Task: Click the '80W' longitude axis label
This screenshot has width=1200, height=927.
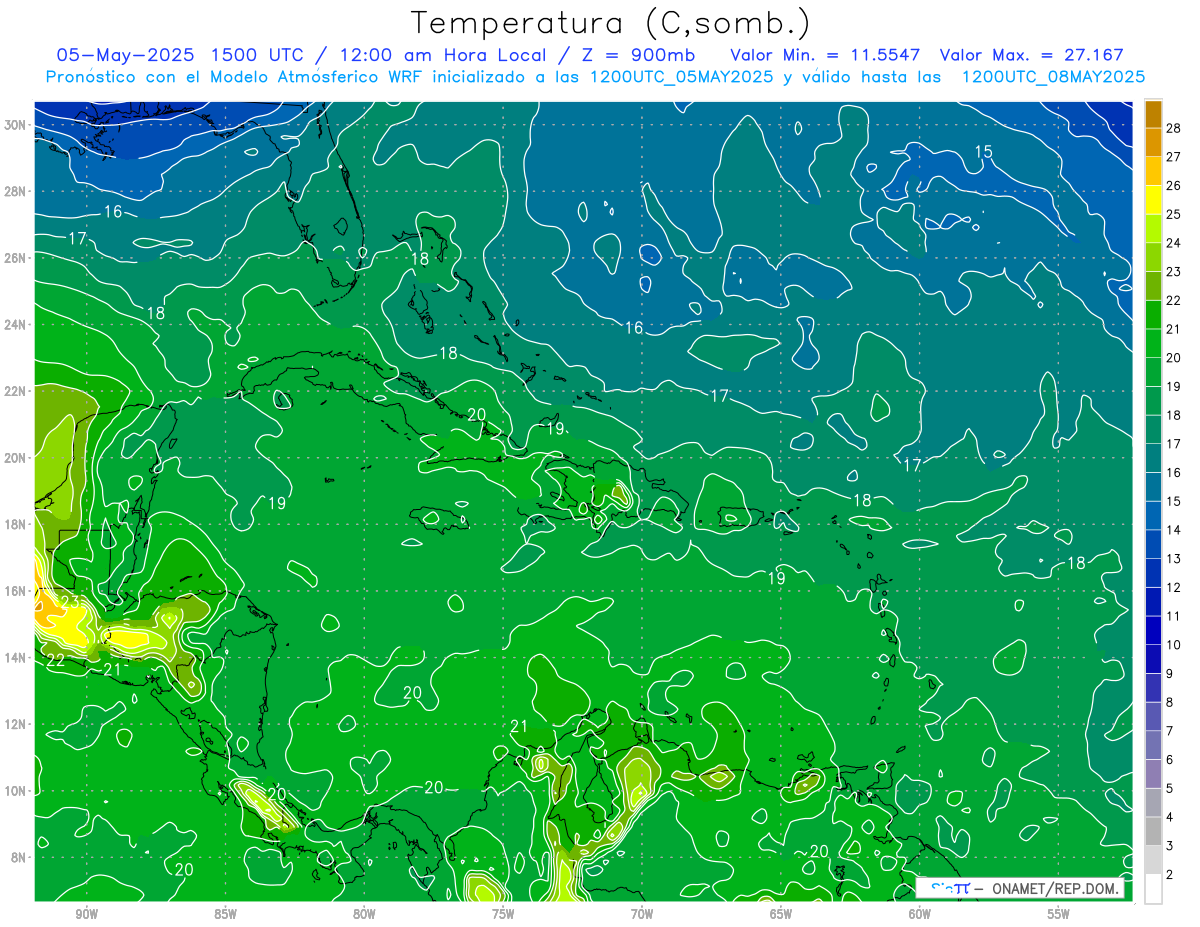Action: pyautogui.click(x=364, y=914)
